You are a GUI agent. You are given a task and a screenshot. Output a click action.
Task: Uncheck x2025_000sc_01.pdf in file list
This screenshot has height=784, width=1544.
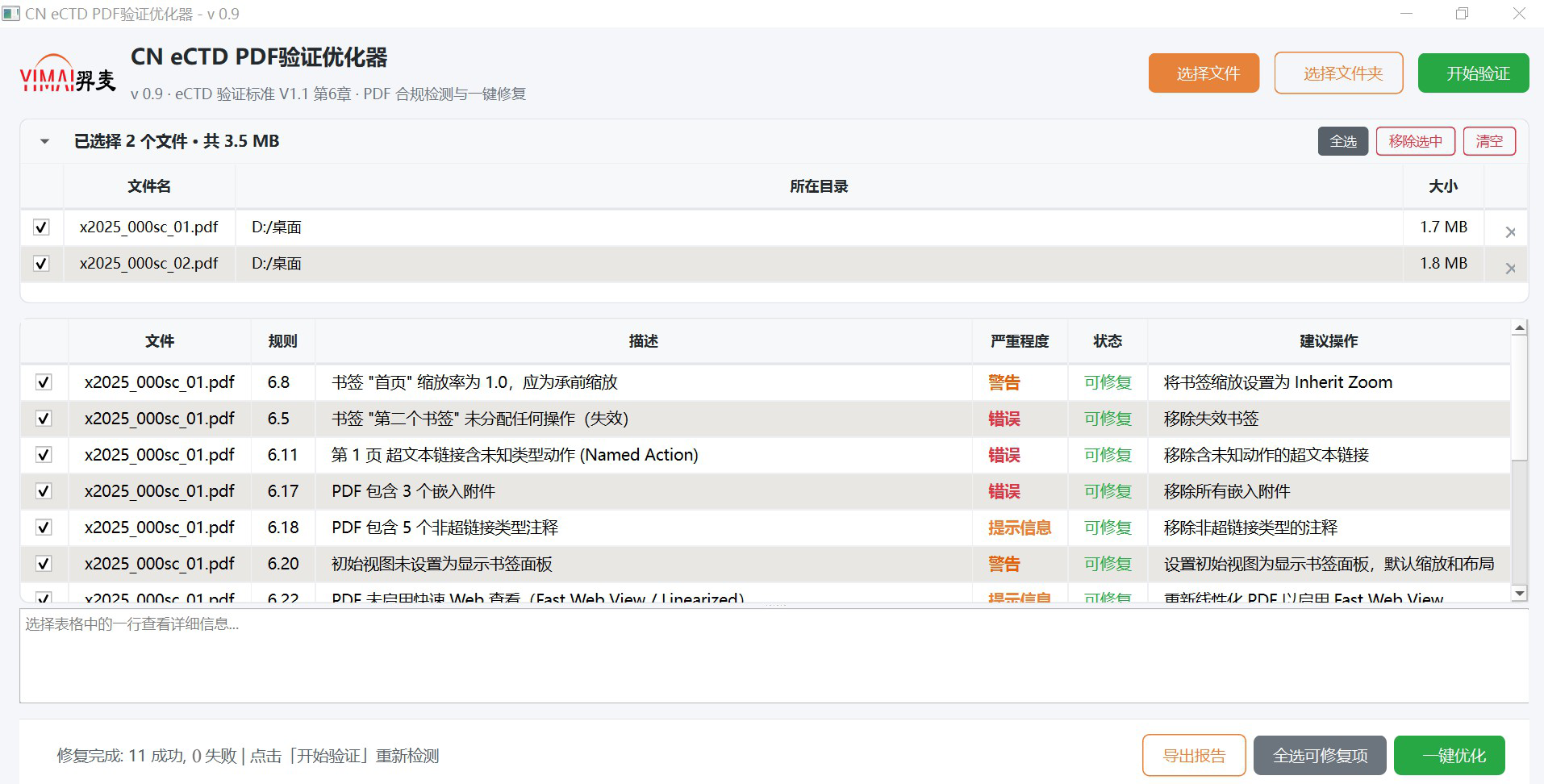(x=41, y=227)
